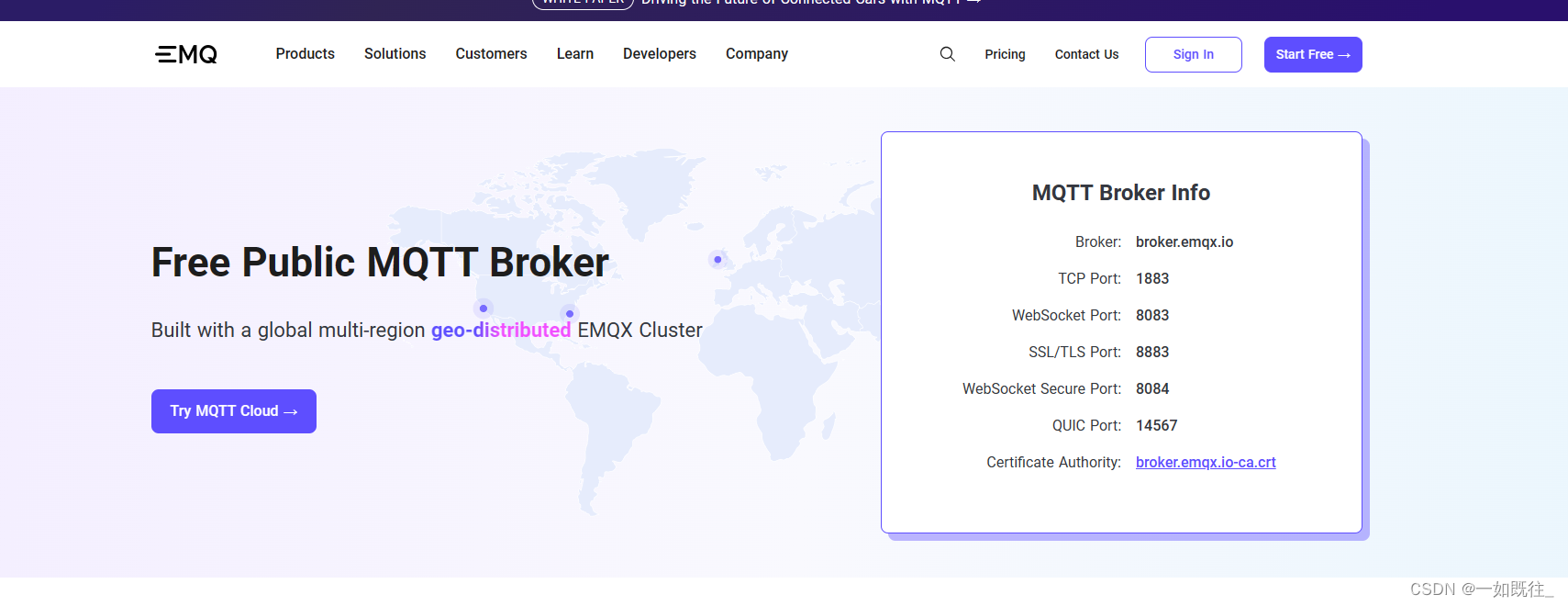Select the WebSocket port value 8083
Image resolution: width=1568 pixels, height=606 pixels.
point(1152,316)
